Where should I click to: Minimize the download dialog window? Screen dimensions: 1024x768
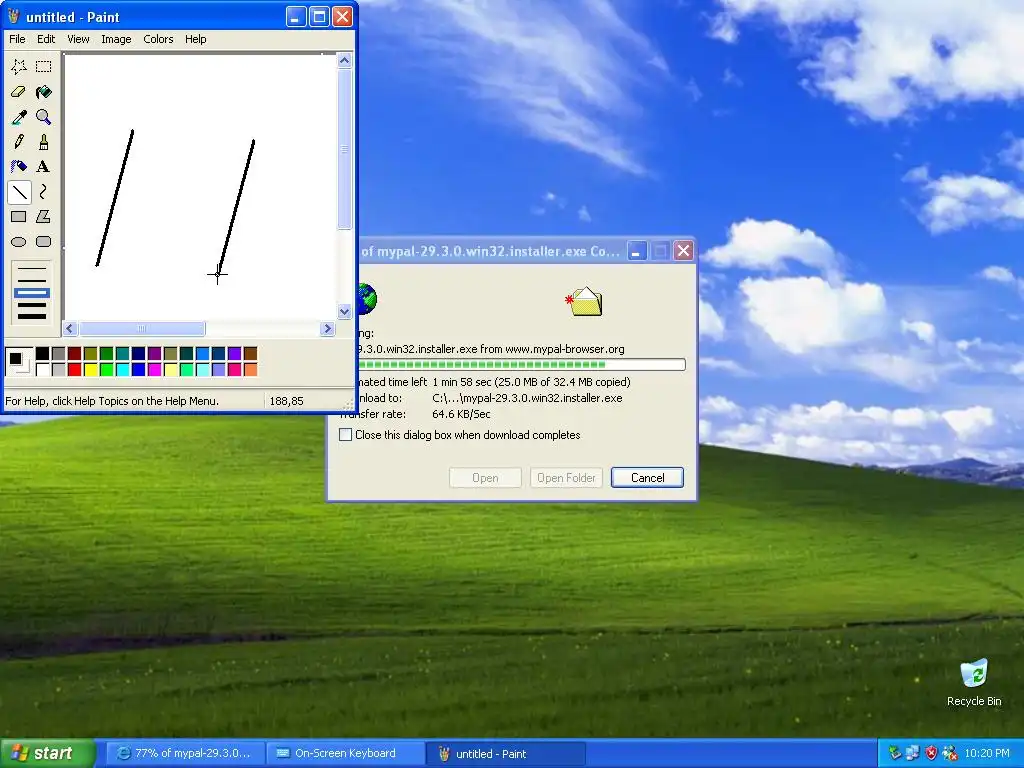pyautogui.click(x=637, y=251)
